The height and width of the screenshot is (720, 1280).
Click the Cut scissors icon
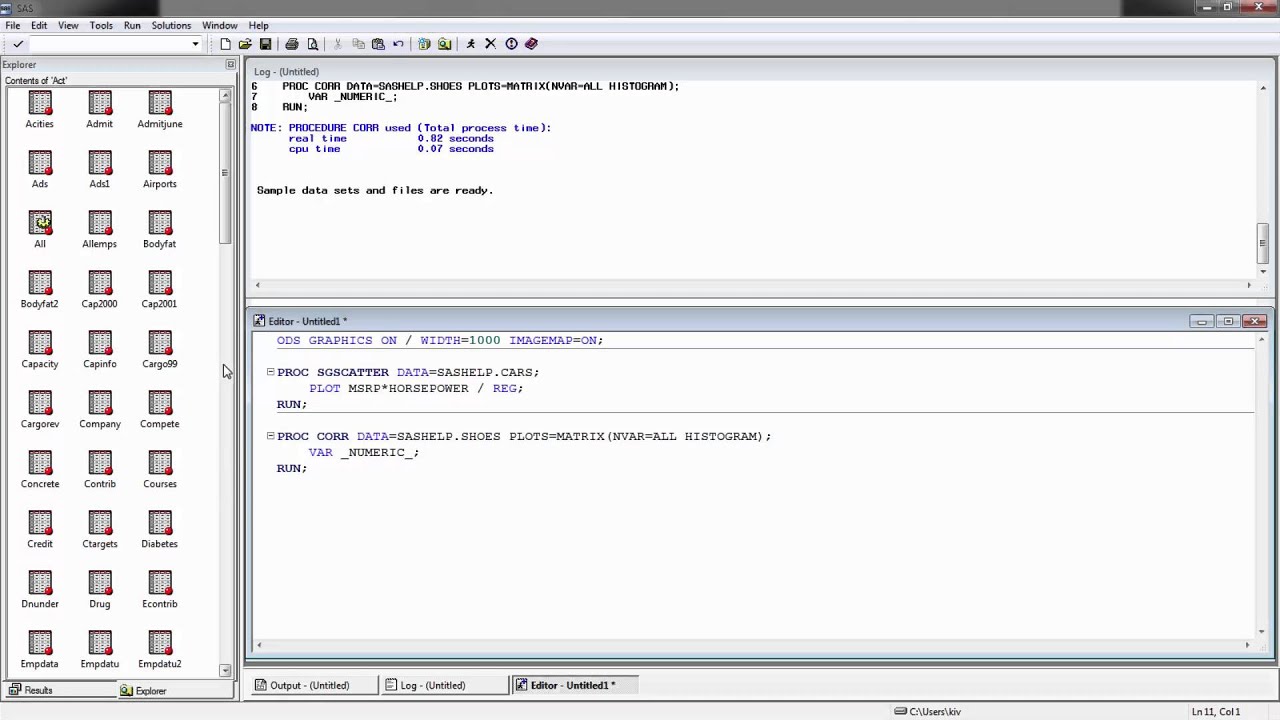pyautogui.click(x=338, y=44)
